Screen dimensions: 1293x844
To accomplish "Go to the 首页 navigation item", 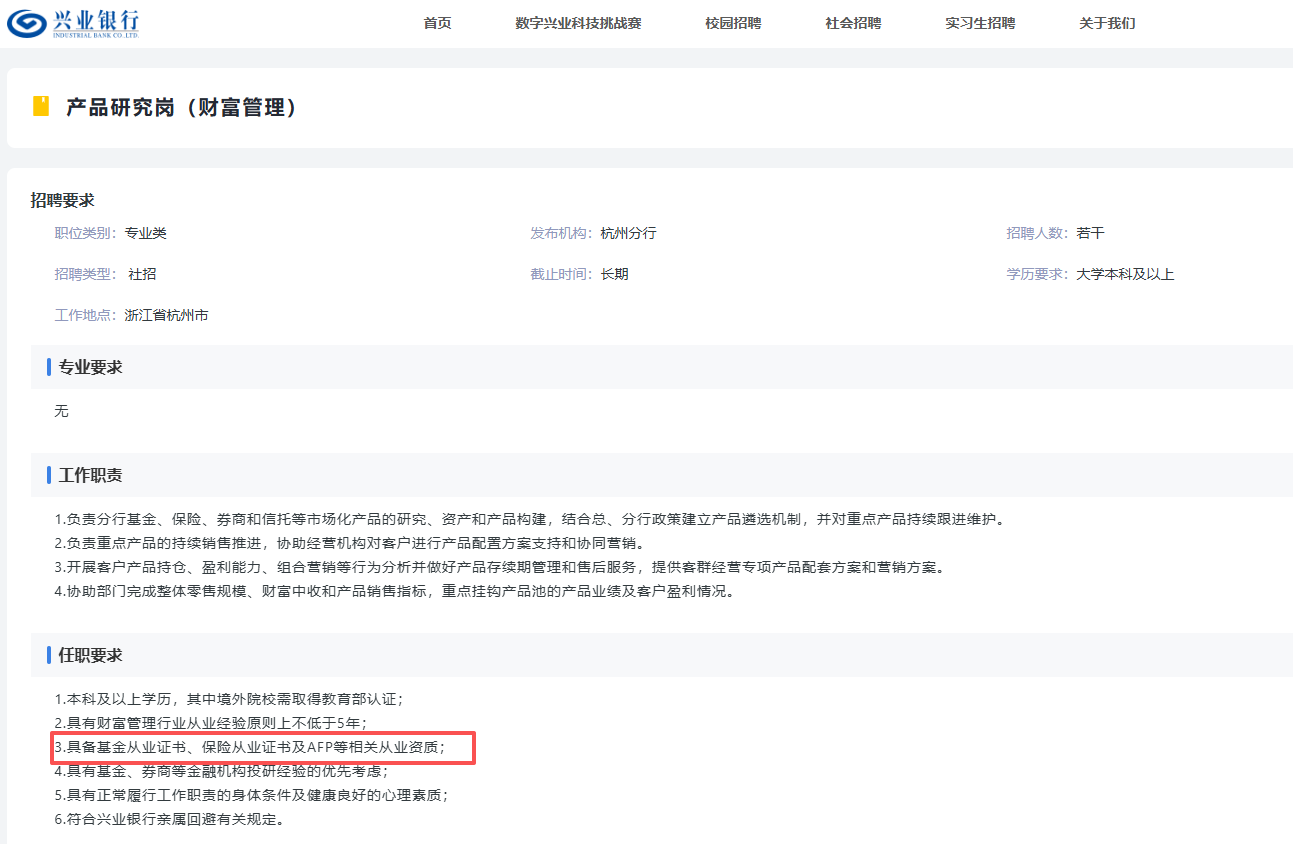I will coord(437,23).
